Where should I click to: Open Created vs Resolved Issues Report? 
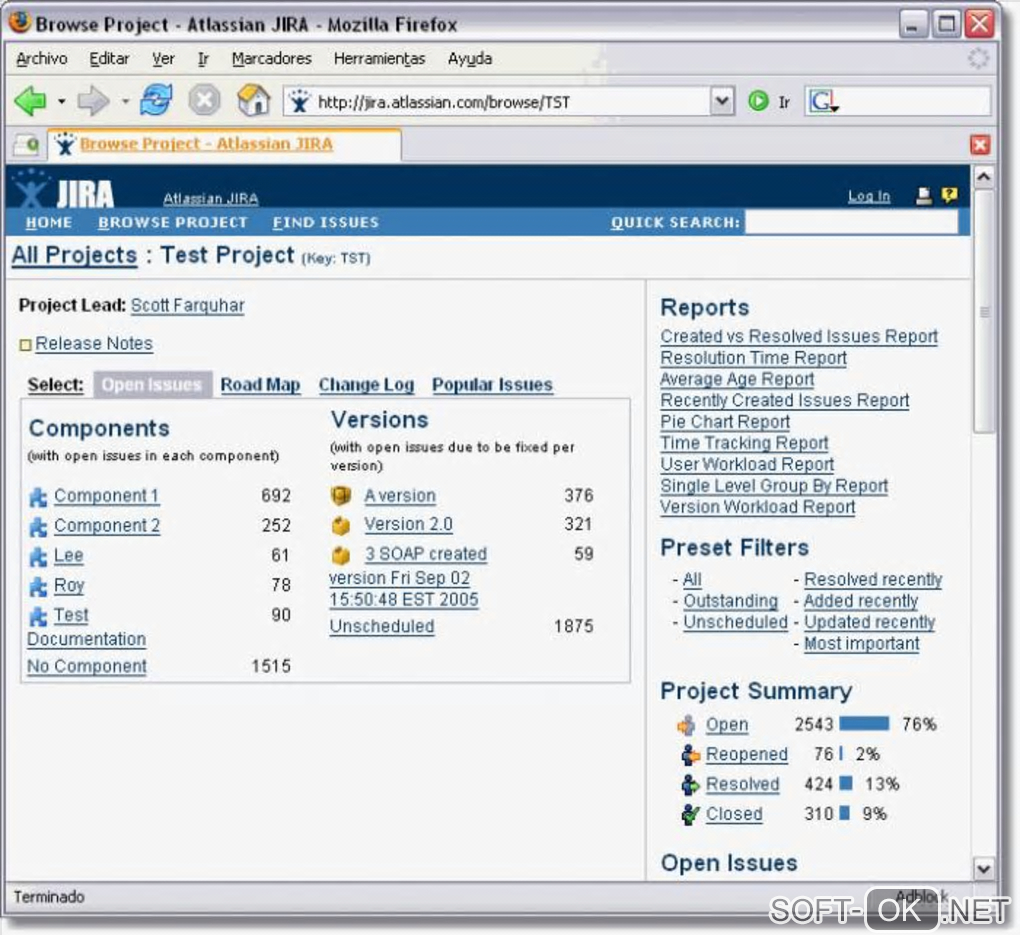[799, 336]
